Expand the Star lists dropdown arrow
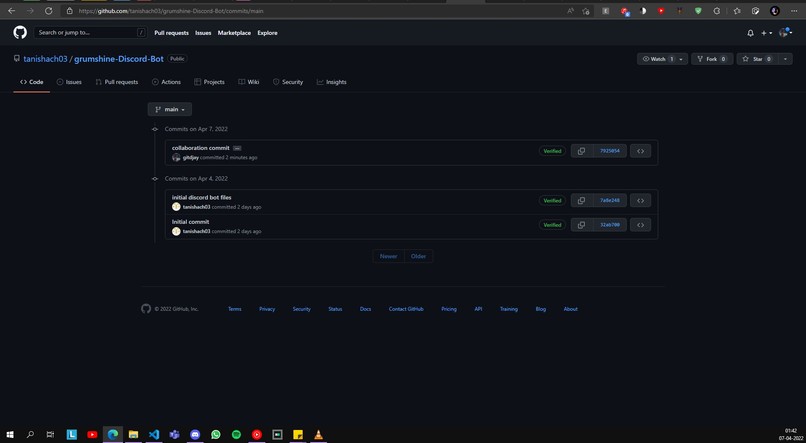This screenshot has width=806, height=443. 785,59
